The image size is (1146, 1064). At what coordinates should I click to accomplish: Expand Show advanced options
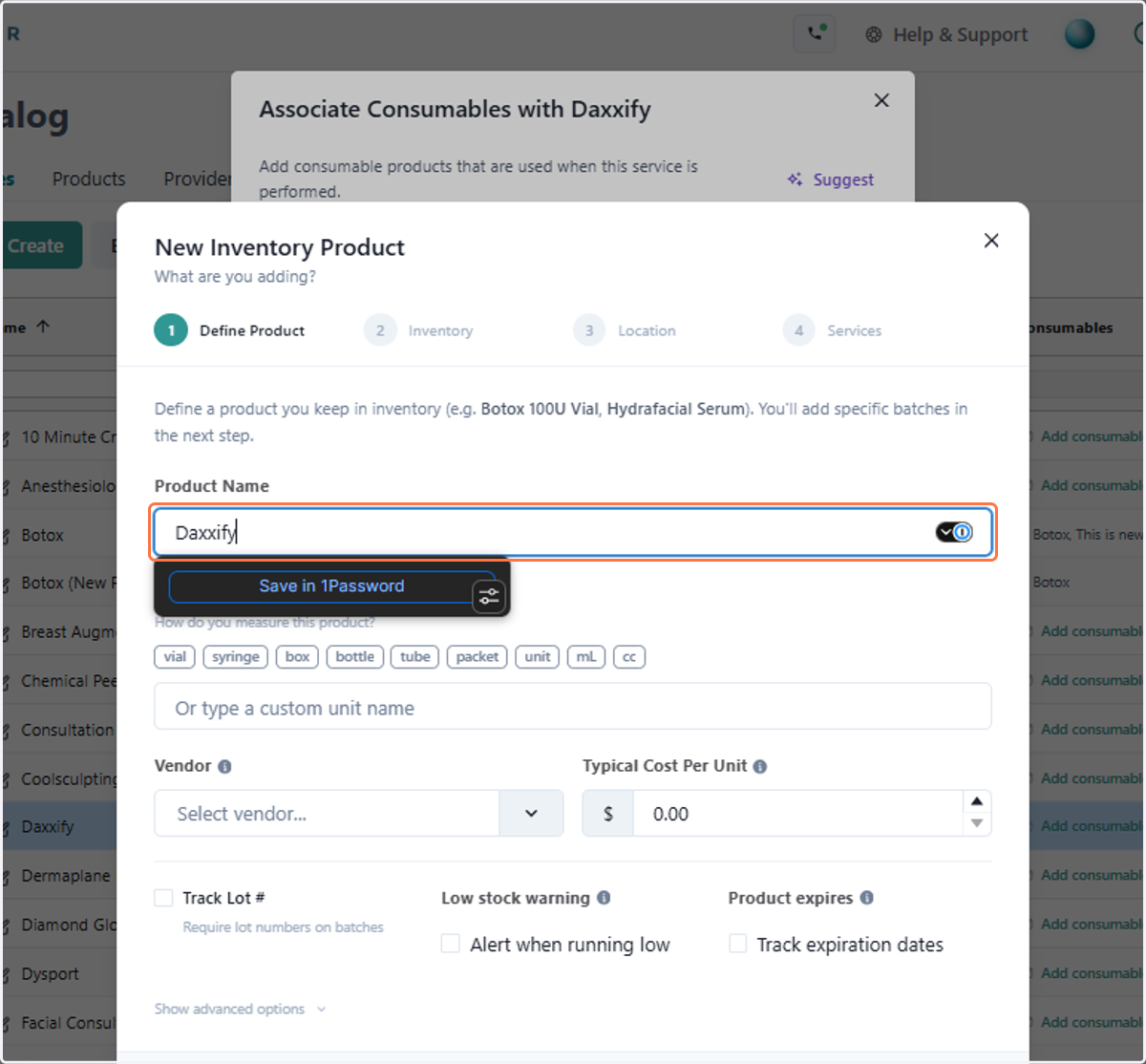(x=240, y=1009)
